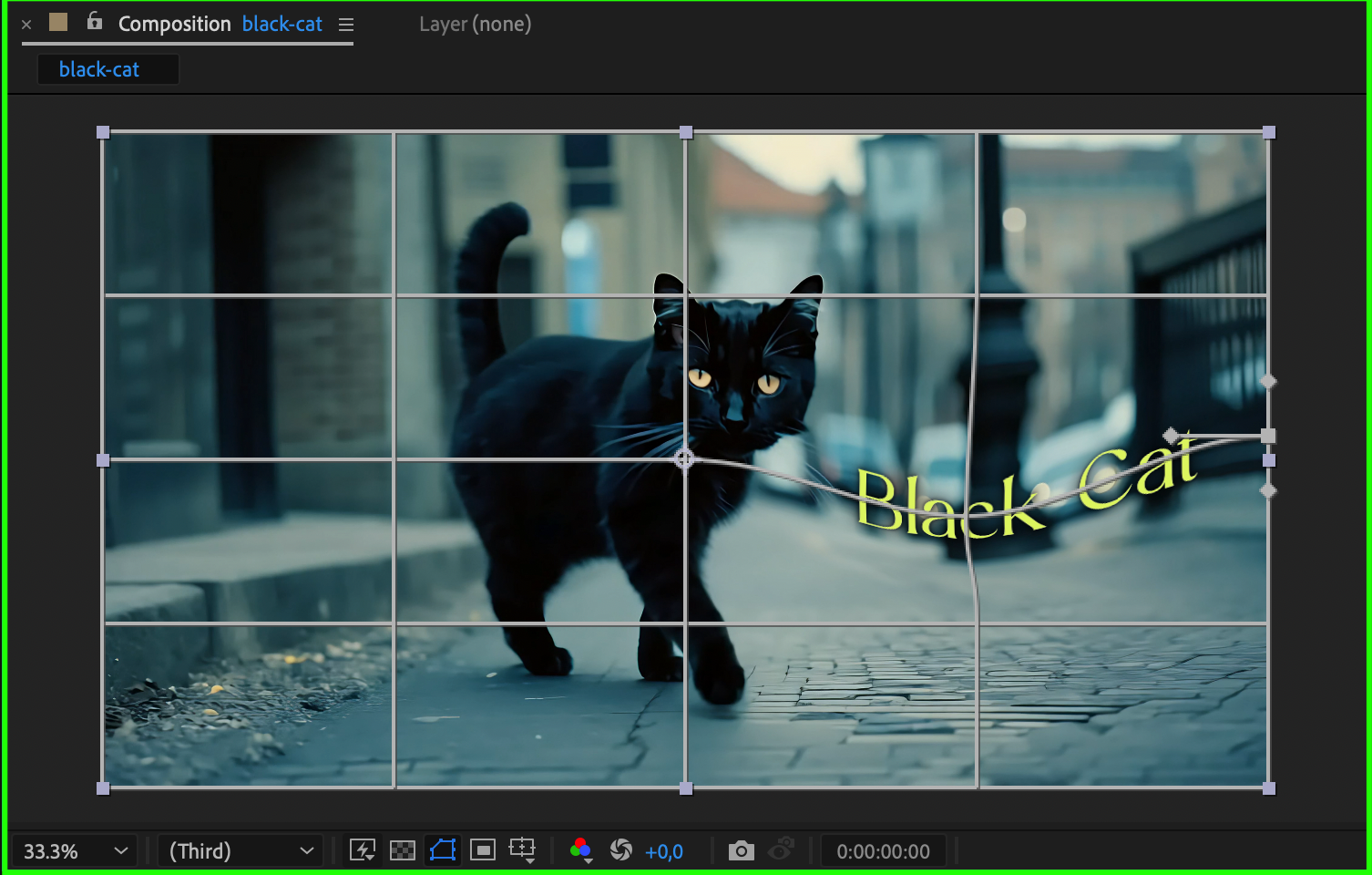1372x875 pixels.
Task: Click the Show Snapshot icon
Action: coord(781,850)
